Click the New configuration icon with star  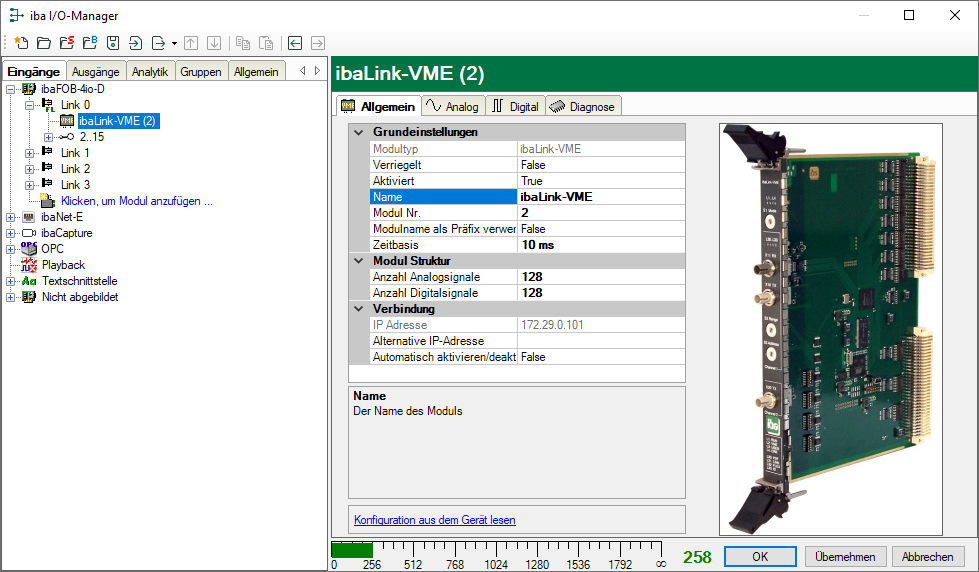click(20, 43)
